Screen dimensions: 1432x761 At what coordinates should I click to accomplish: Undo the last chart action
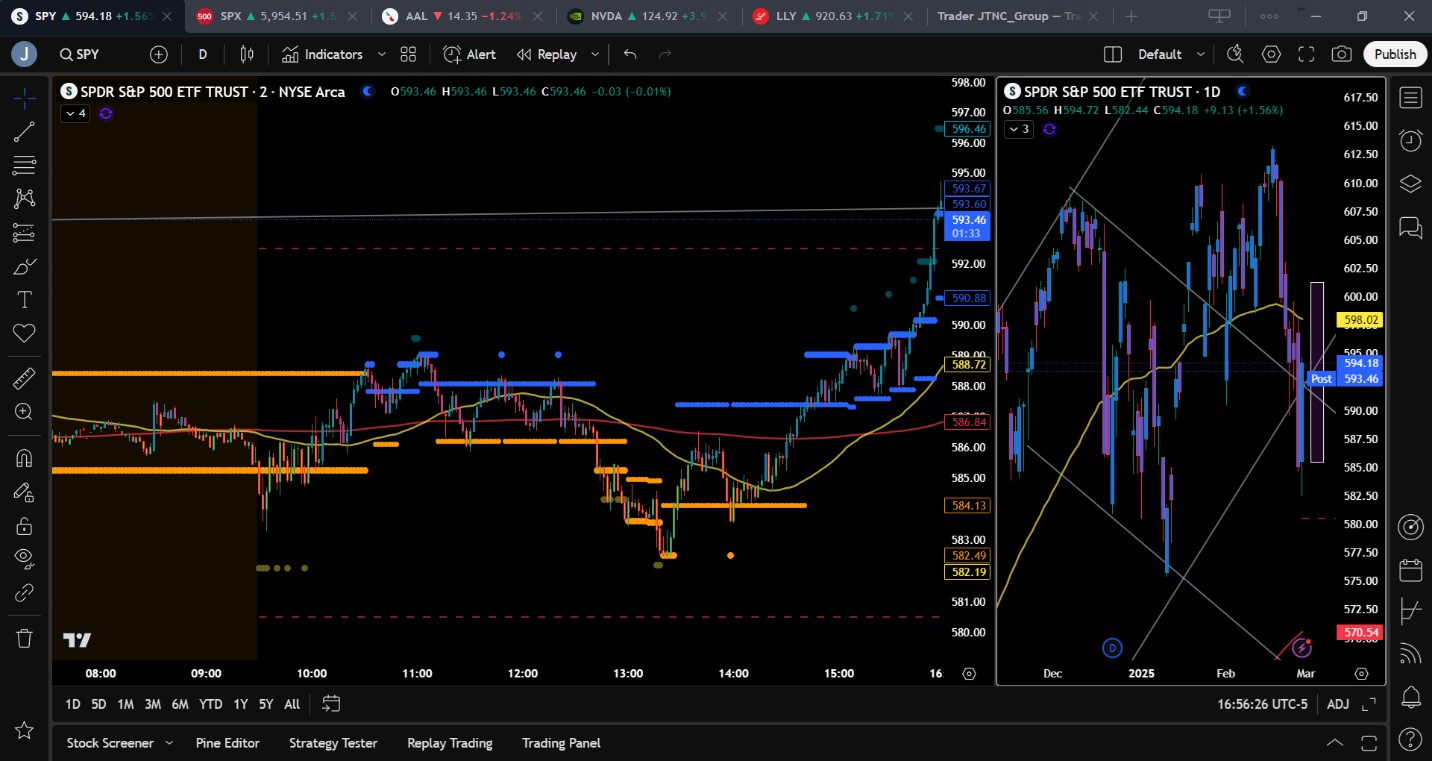(630, 54)
